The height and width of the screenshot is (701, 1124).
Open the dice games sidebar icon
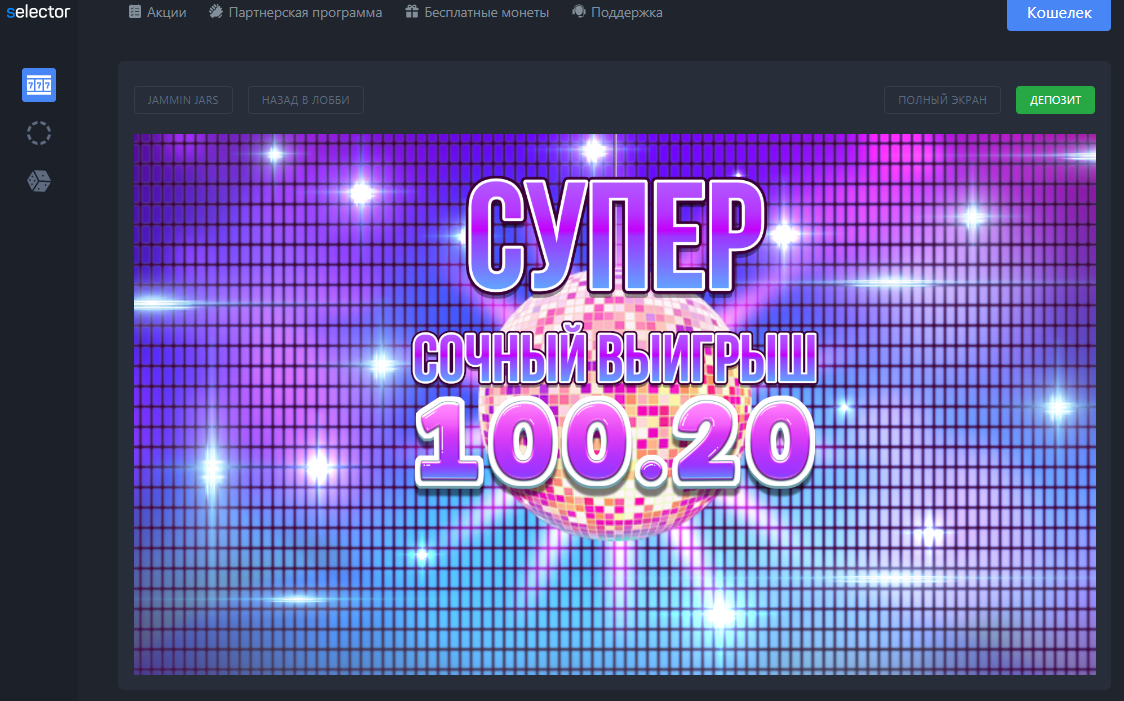39,181
